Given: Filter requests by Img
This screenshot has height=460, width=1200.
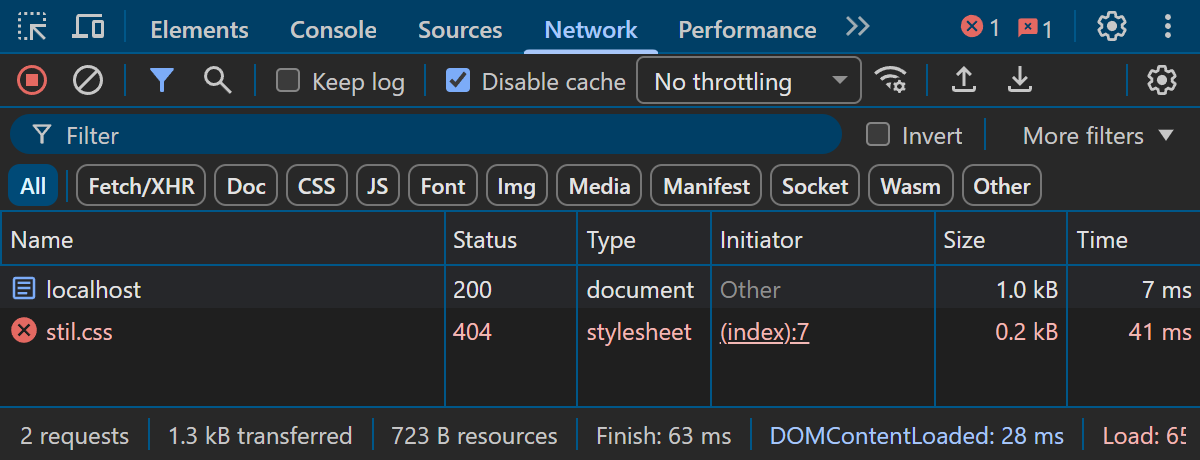Looking at the screenshot, I should [x=517, y=186].
